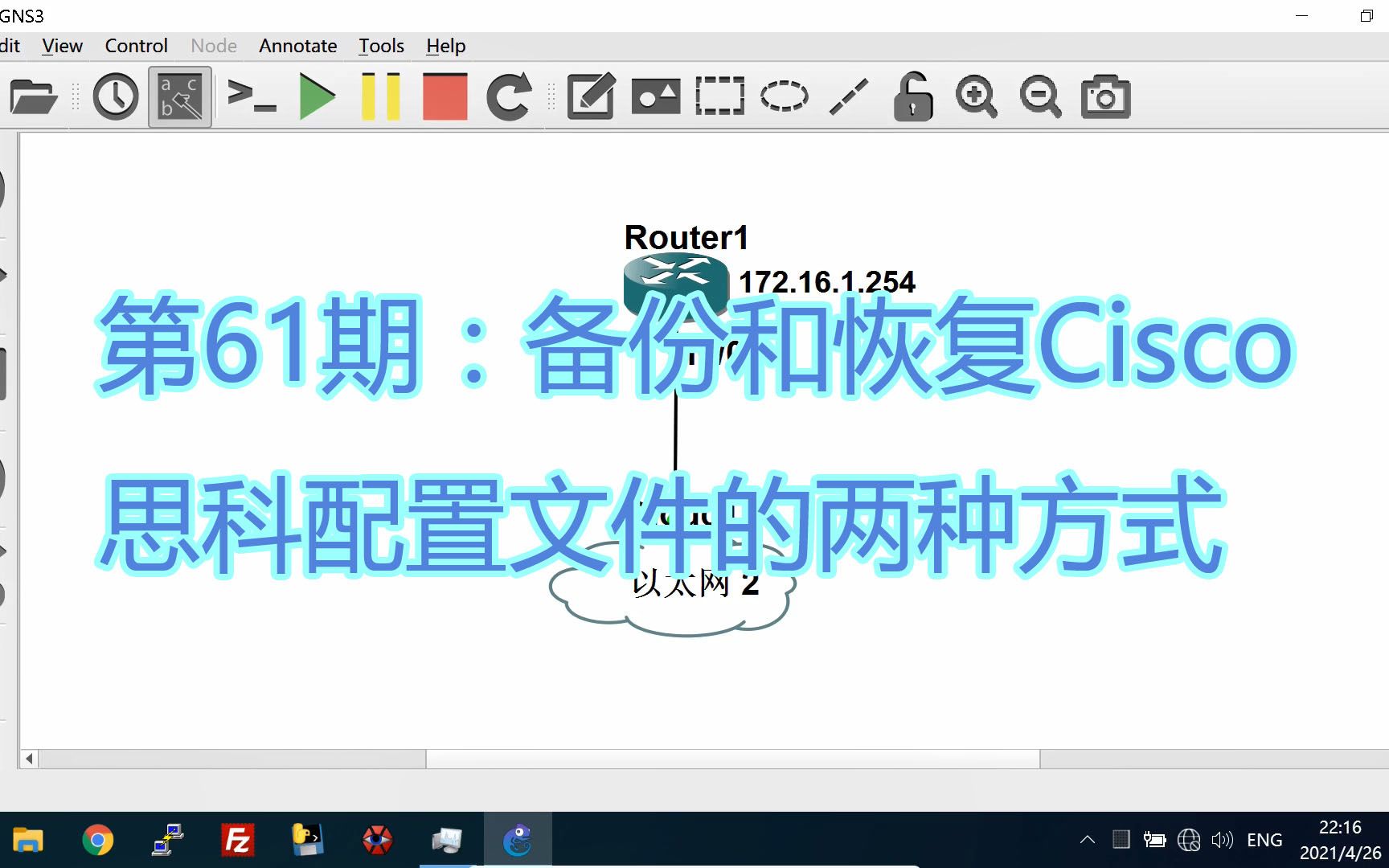This screenshot has height=868, width=1389.
Task: Draw a rectangle tool
Action: [720, 96]
